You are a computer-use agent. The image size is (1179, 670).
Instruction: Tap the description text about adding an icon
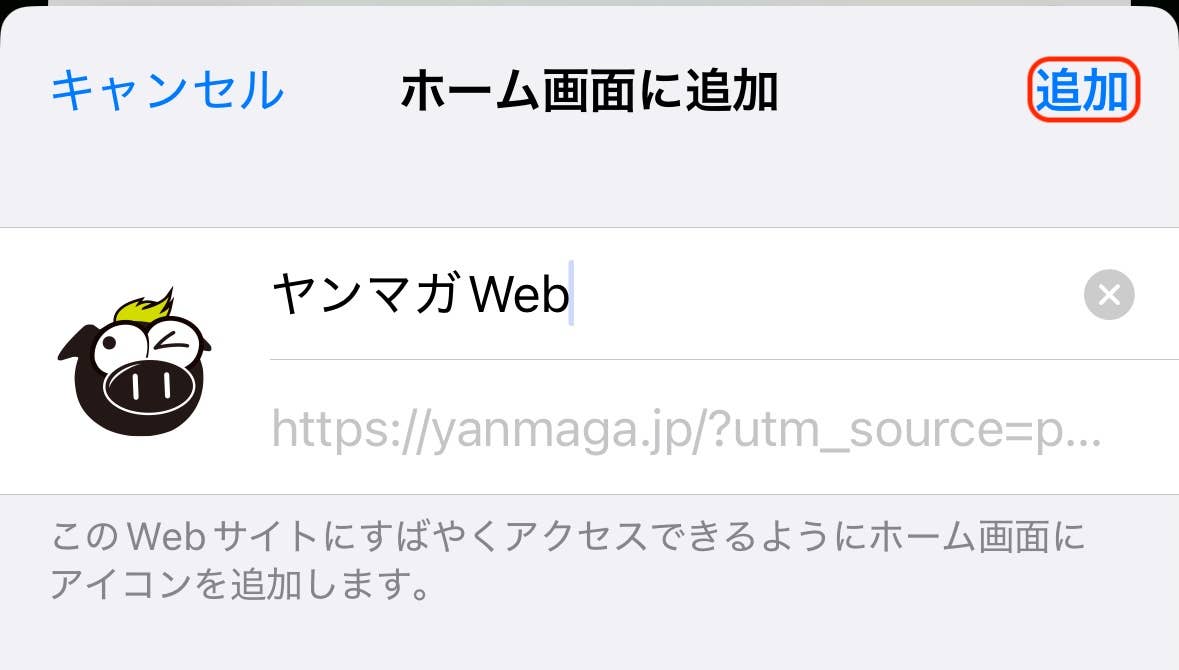tap(568, 560)
